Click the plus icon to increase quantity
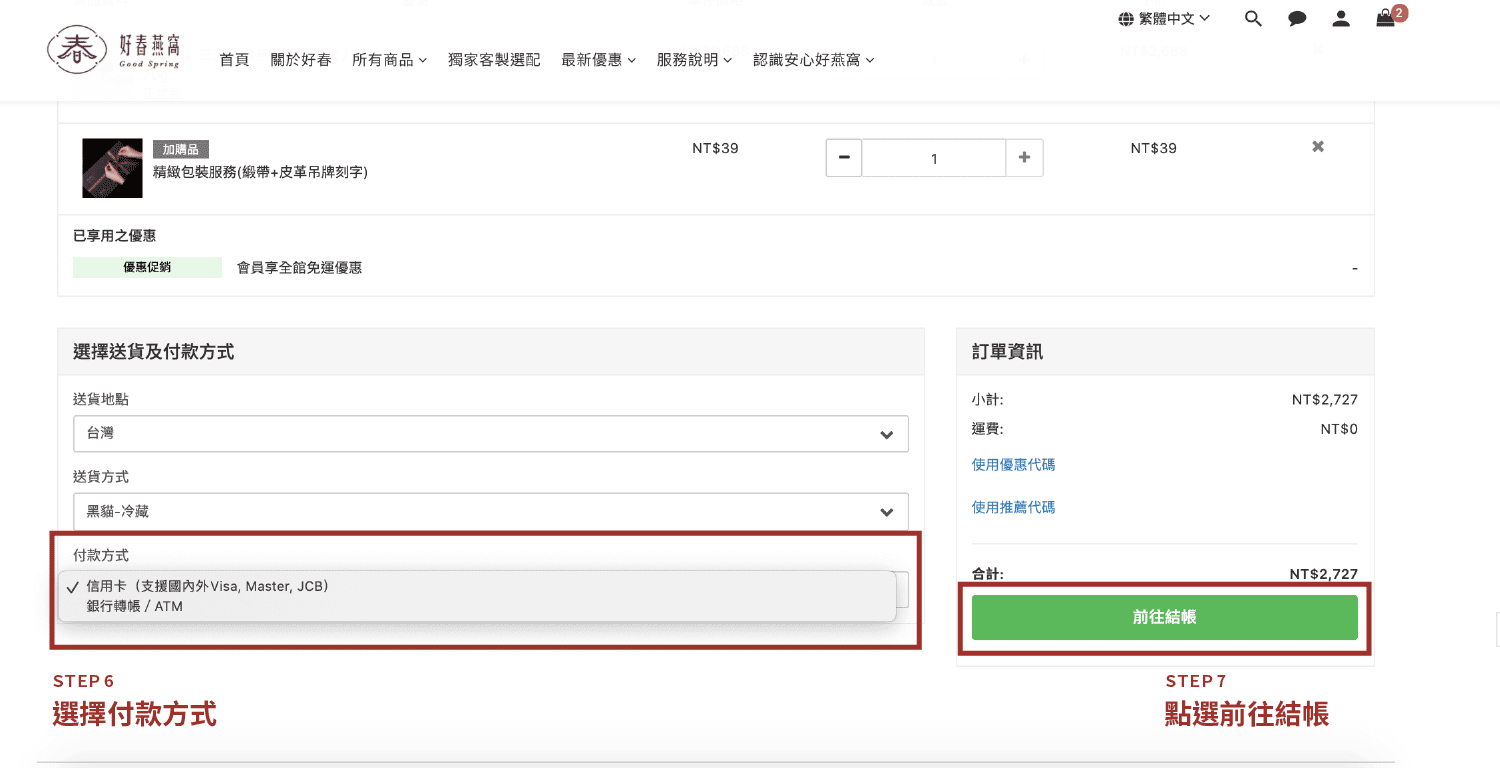 [x=1024, y=158]
